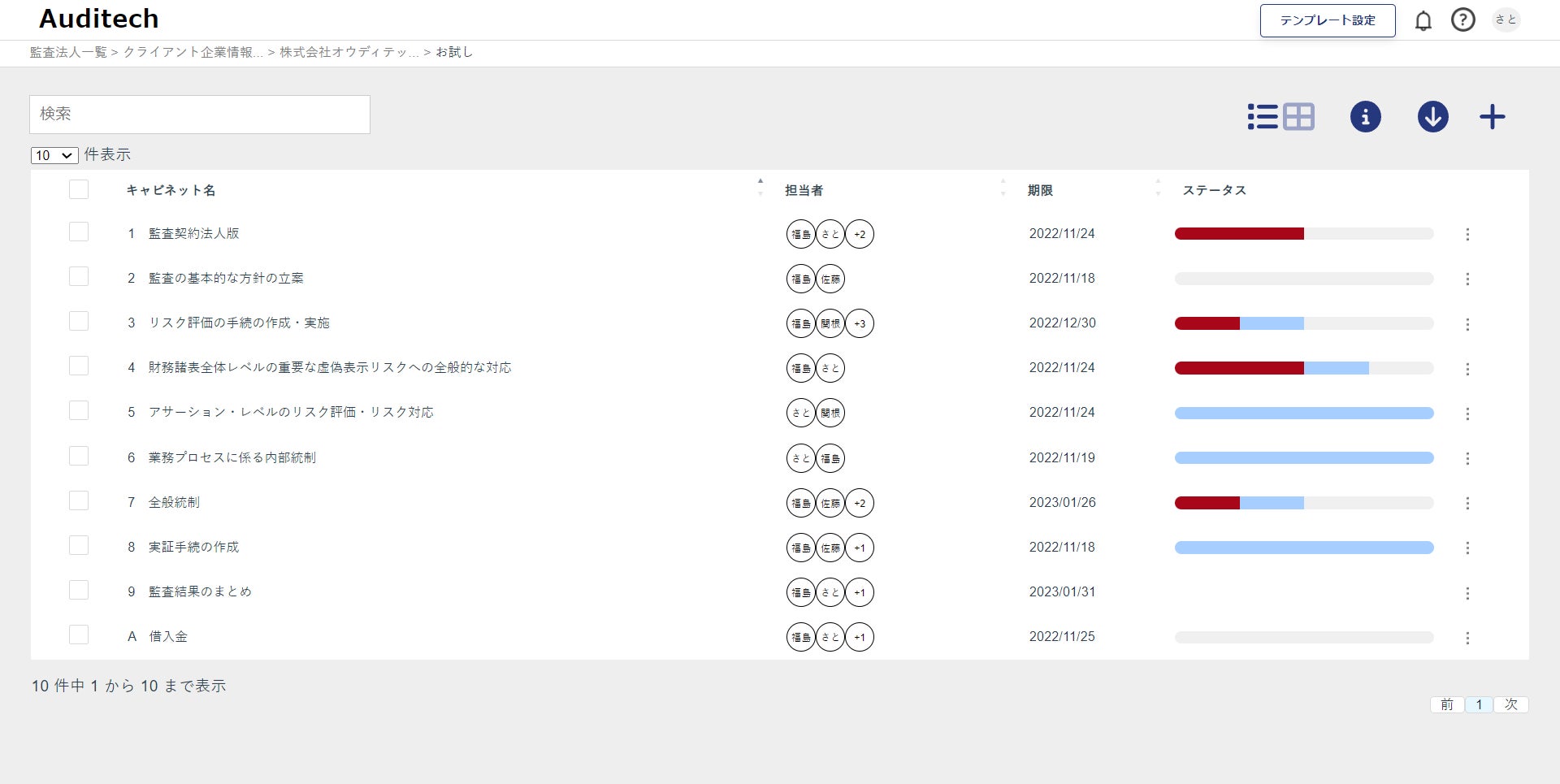Check the box for 監査契約法人版
This screenshot has height=784, width=1560.
[79, 232]
